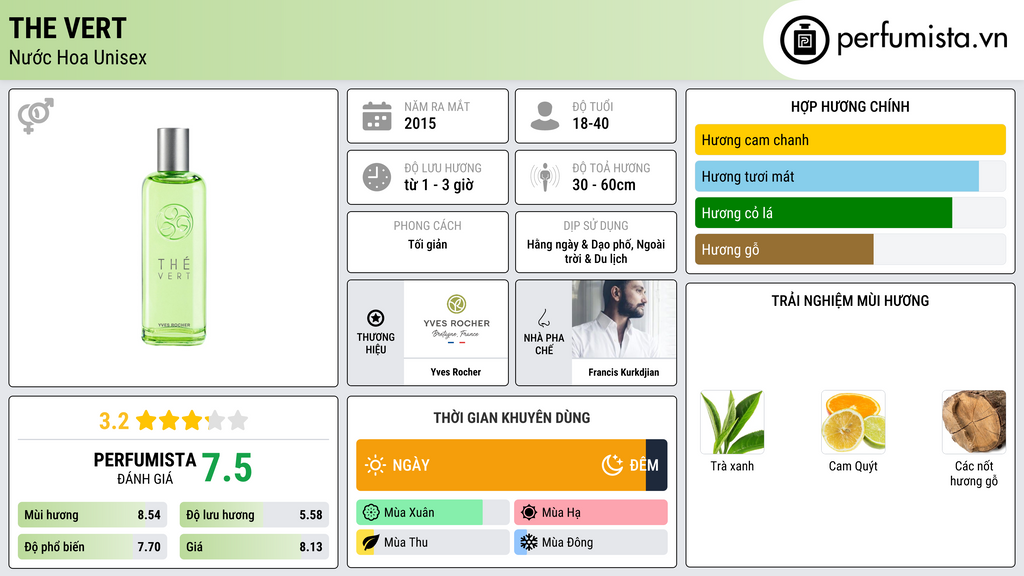The image size is (1024, 576).
Task: Click the clock icon for Độ lưu hương
Action: pos(377,177)
